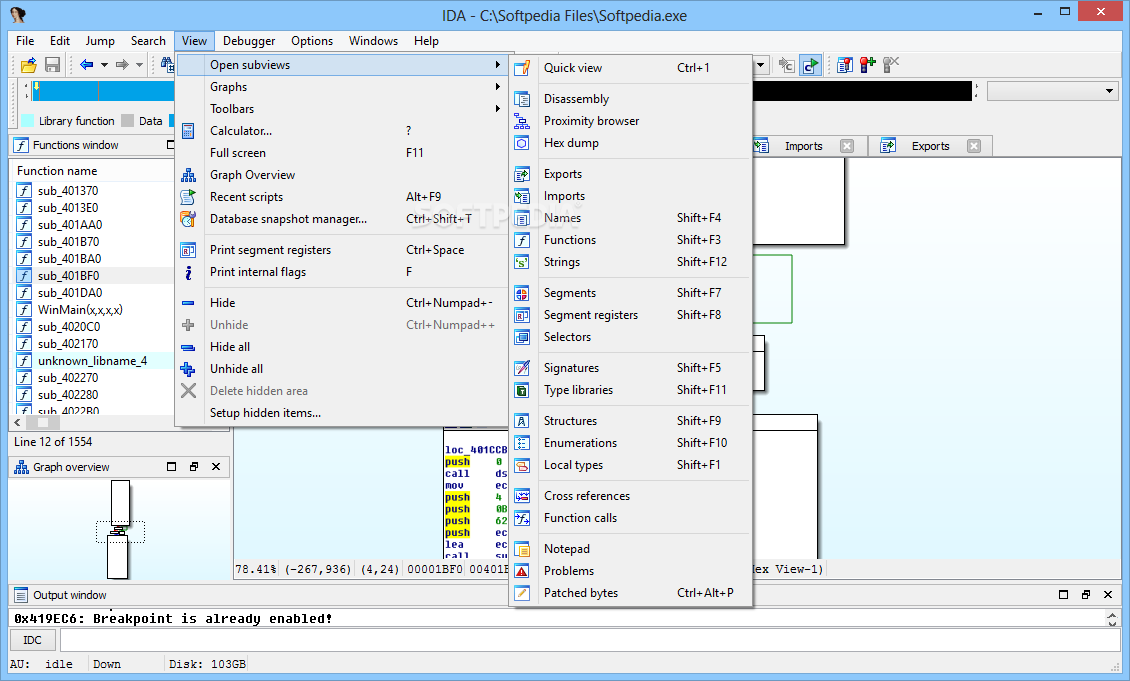The image size is (1130, 681).
Task: Click the Cross references submenu icon
Action: tap(522, 496)
